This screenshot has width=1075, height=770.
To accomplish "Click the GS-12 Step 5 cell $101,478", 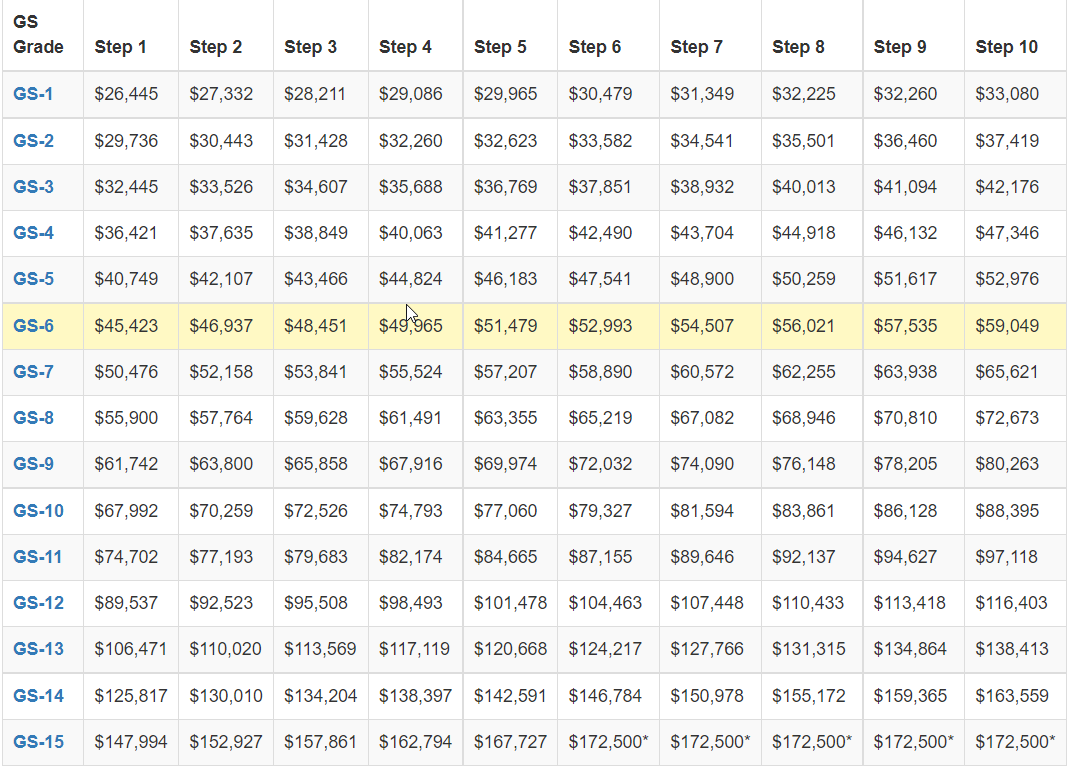I will click(510, 603).
